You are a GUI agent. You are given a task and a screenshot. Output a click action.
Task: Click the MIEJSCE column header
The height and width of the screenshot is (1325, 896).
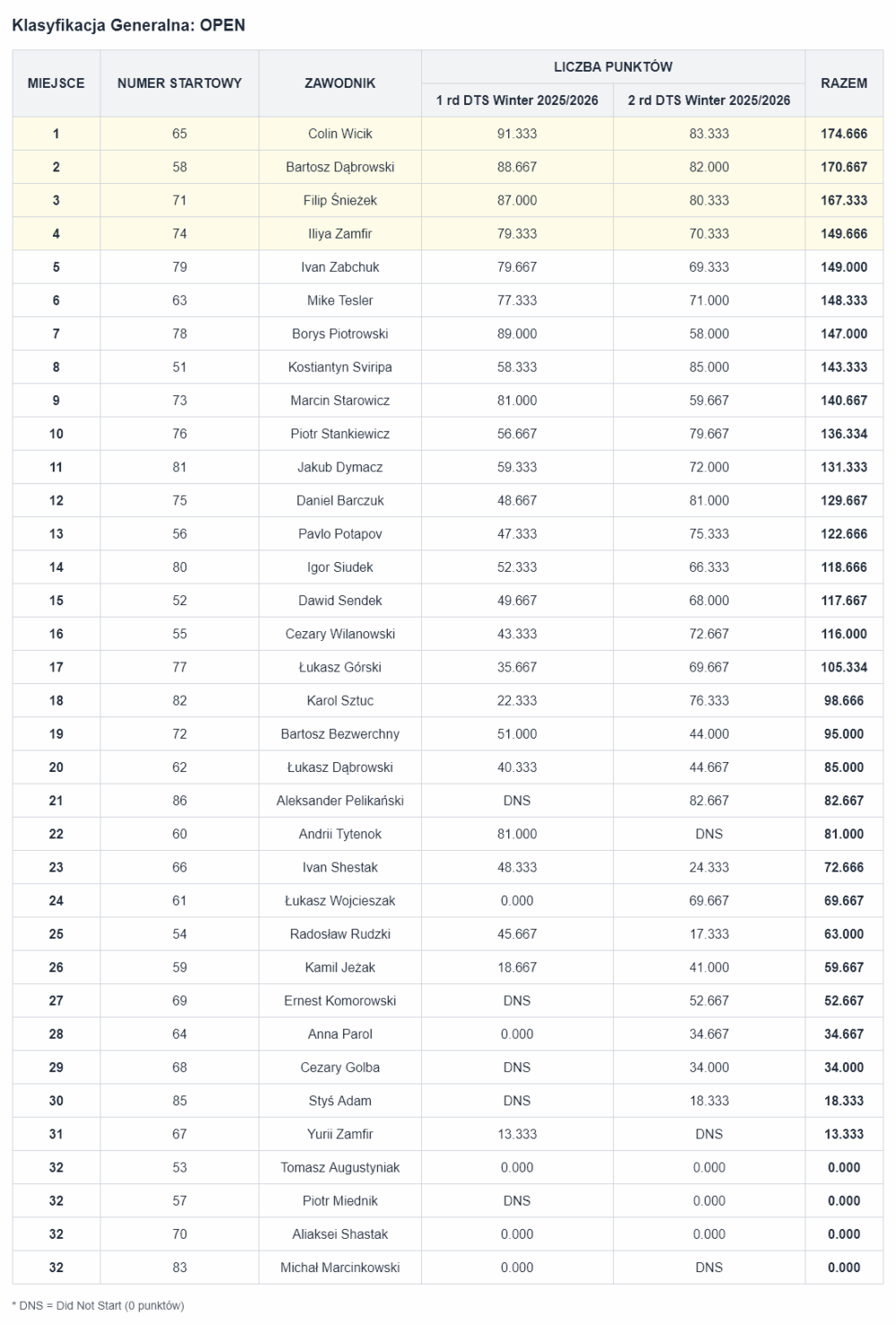click(x=56, y=83)
